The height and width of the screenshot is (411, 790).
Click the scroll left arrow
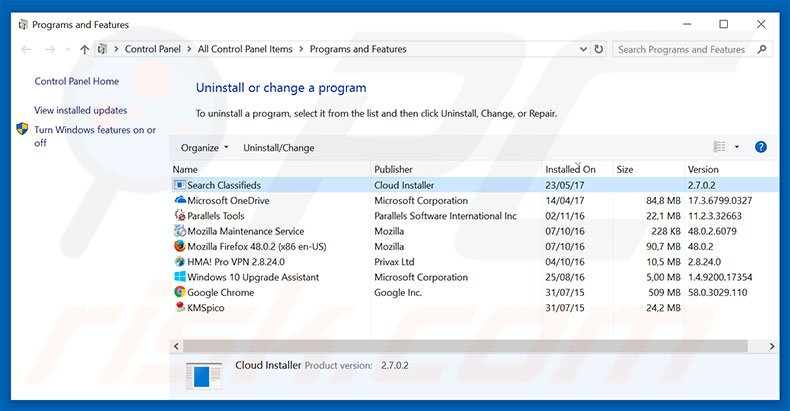coord(176,346)
